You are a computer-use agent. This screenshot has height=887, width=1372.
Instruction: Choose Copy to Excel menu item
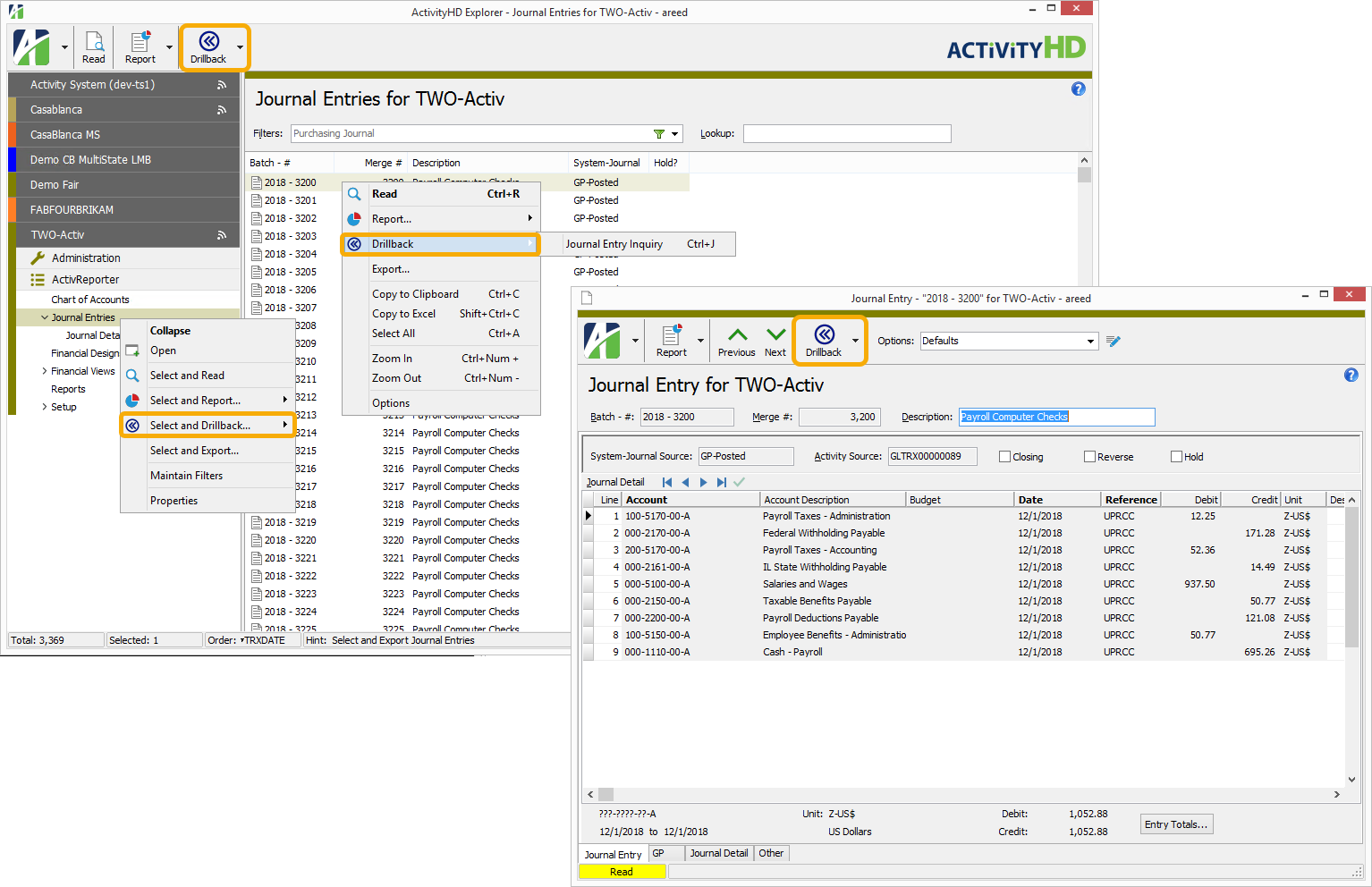pyautogui.click(x=441, y=314)
